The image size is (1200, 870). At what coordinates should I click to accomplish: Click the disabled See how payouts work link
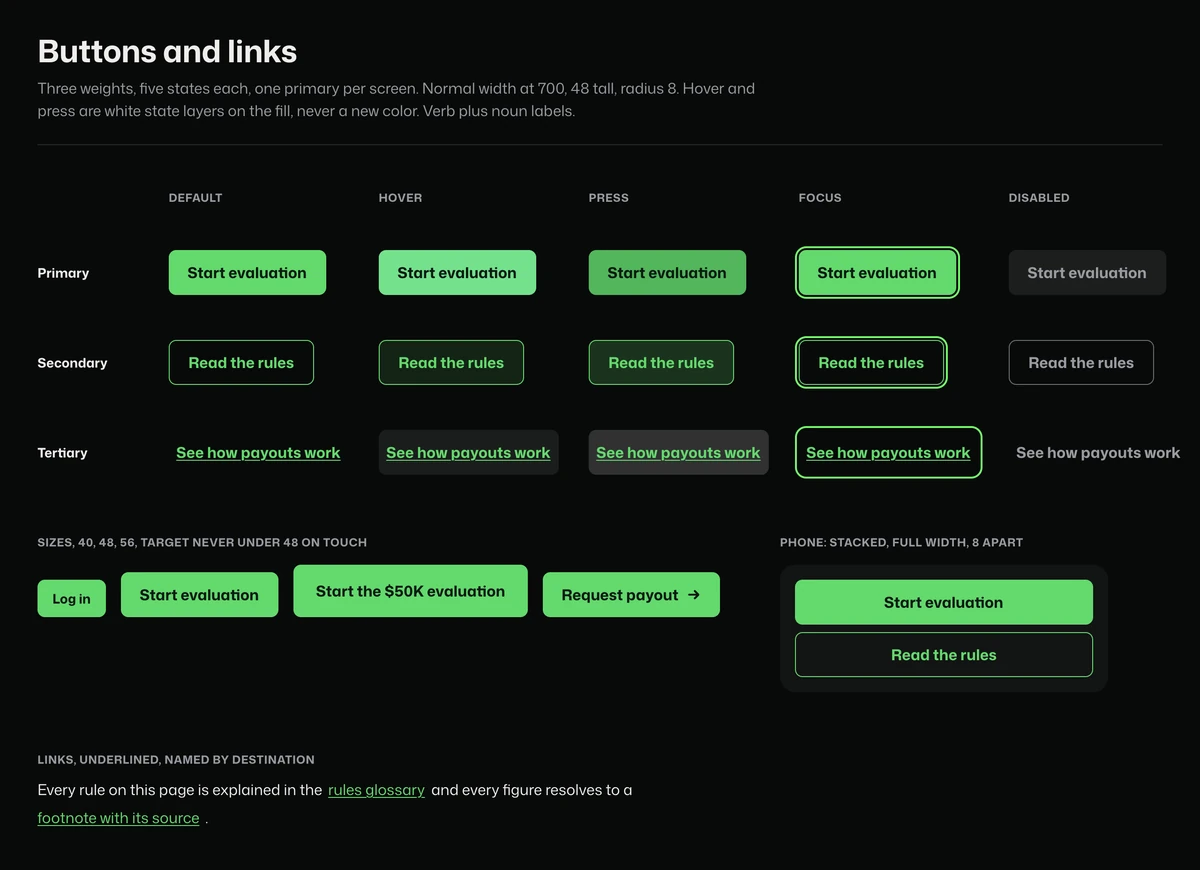point(1098,452)
